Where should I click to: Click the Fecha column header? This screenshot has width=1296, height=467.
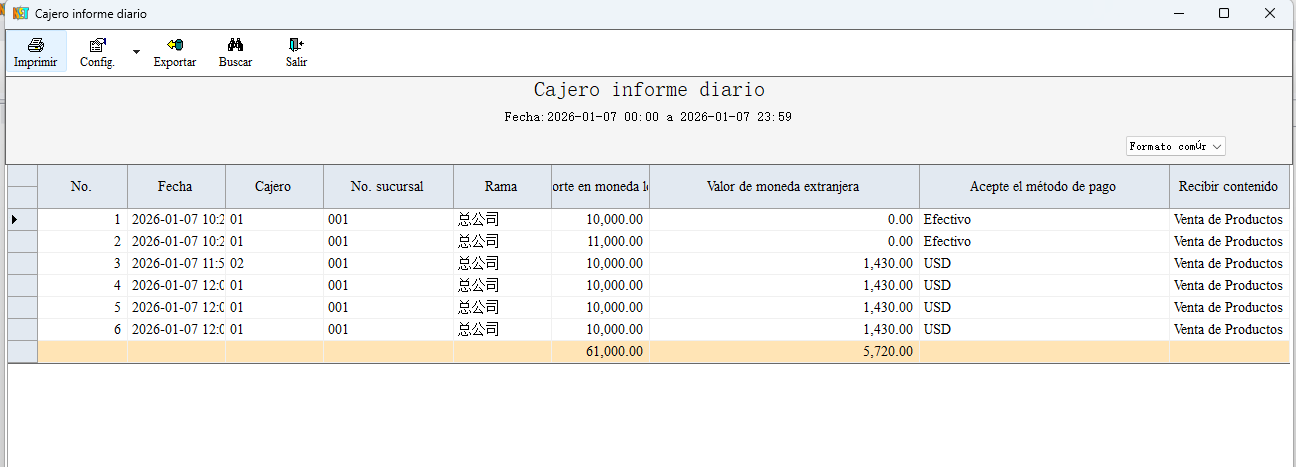pos(175,186)
